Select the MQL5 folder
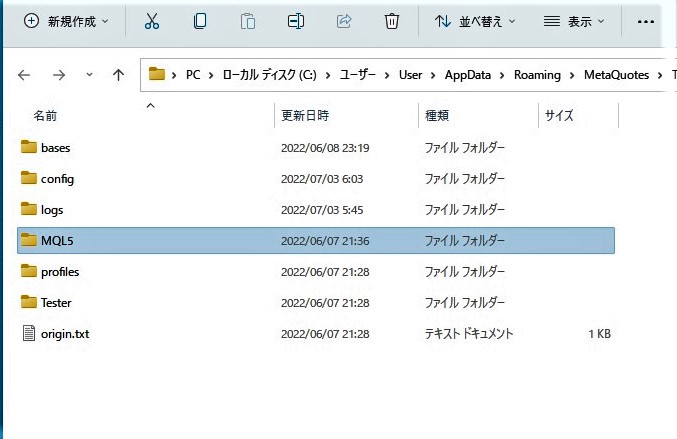 57,240
